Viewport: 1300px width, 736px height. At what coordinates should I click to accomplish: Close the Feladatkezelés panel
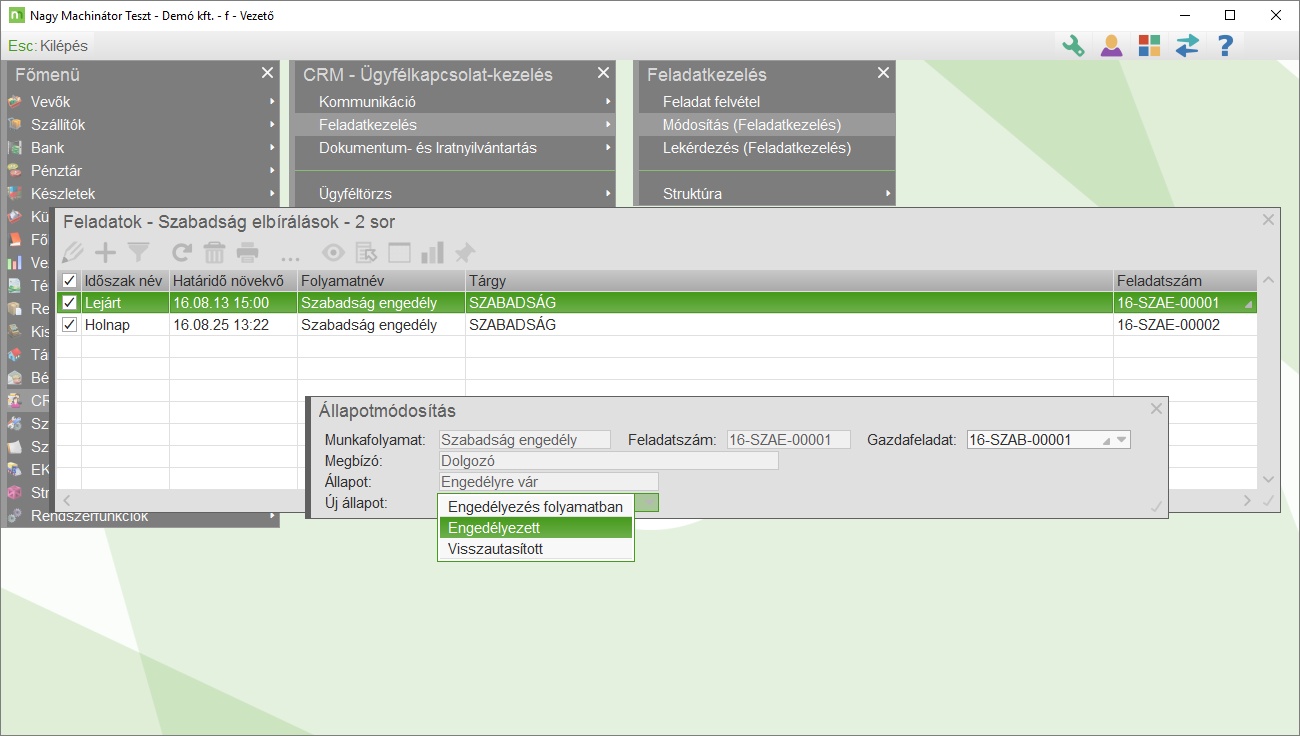point(883,73)
